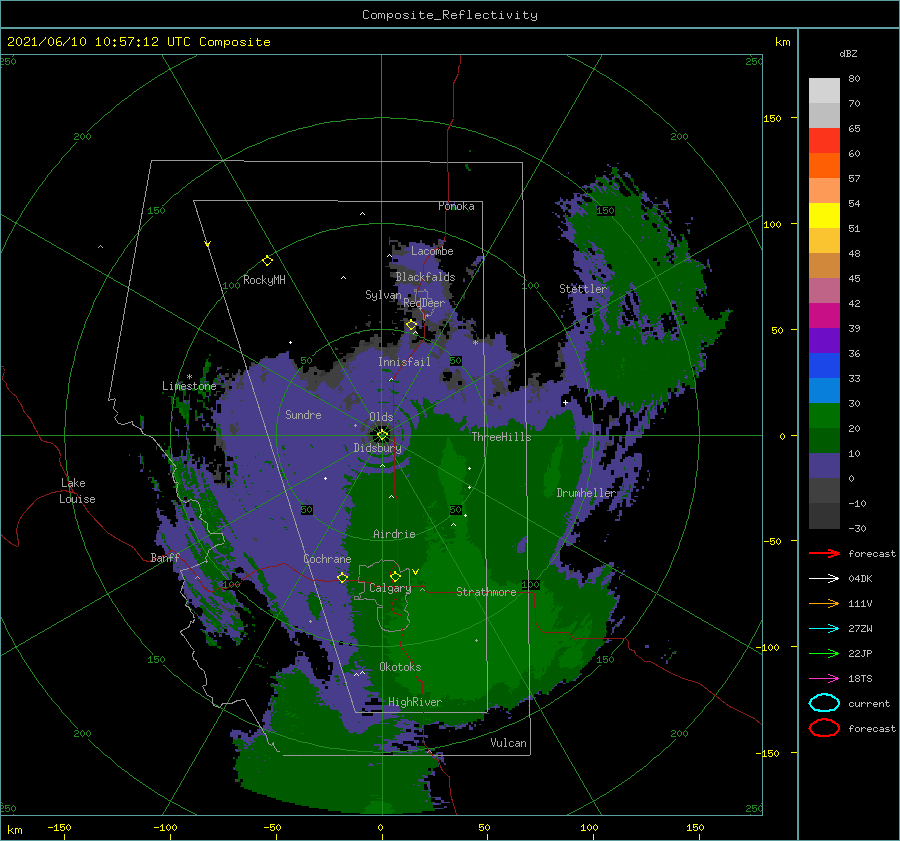This screenshot has height=841, width=900.
Task: Click the Ponoka city label
Action: (456, 206)
